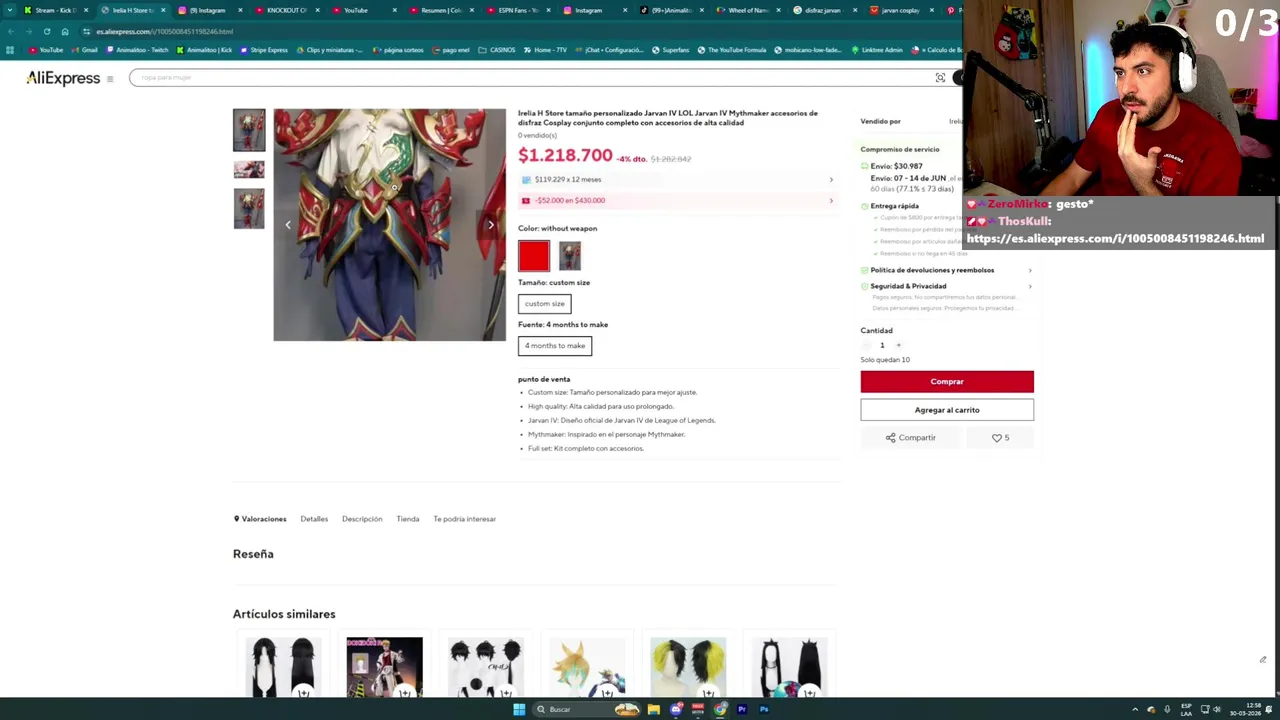Switch to ESPN Fans browser tab
Image resolution: width=1280 pixels, height=720 pixels.
pos(519,10)
